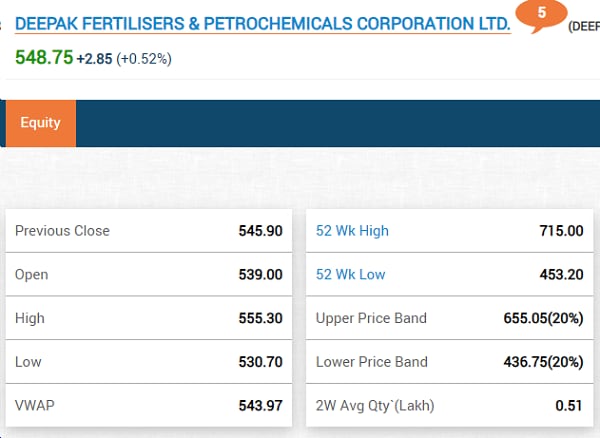
Task: Select the Lower Price Band value 436.75(20%)
Action: coord(543,362)
